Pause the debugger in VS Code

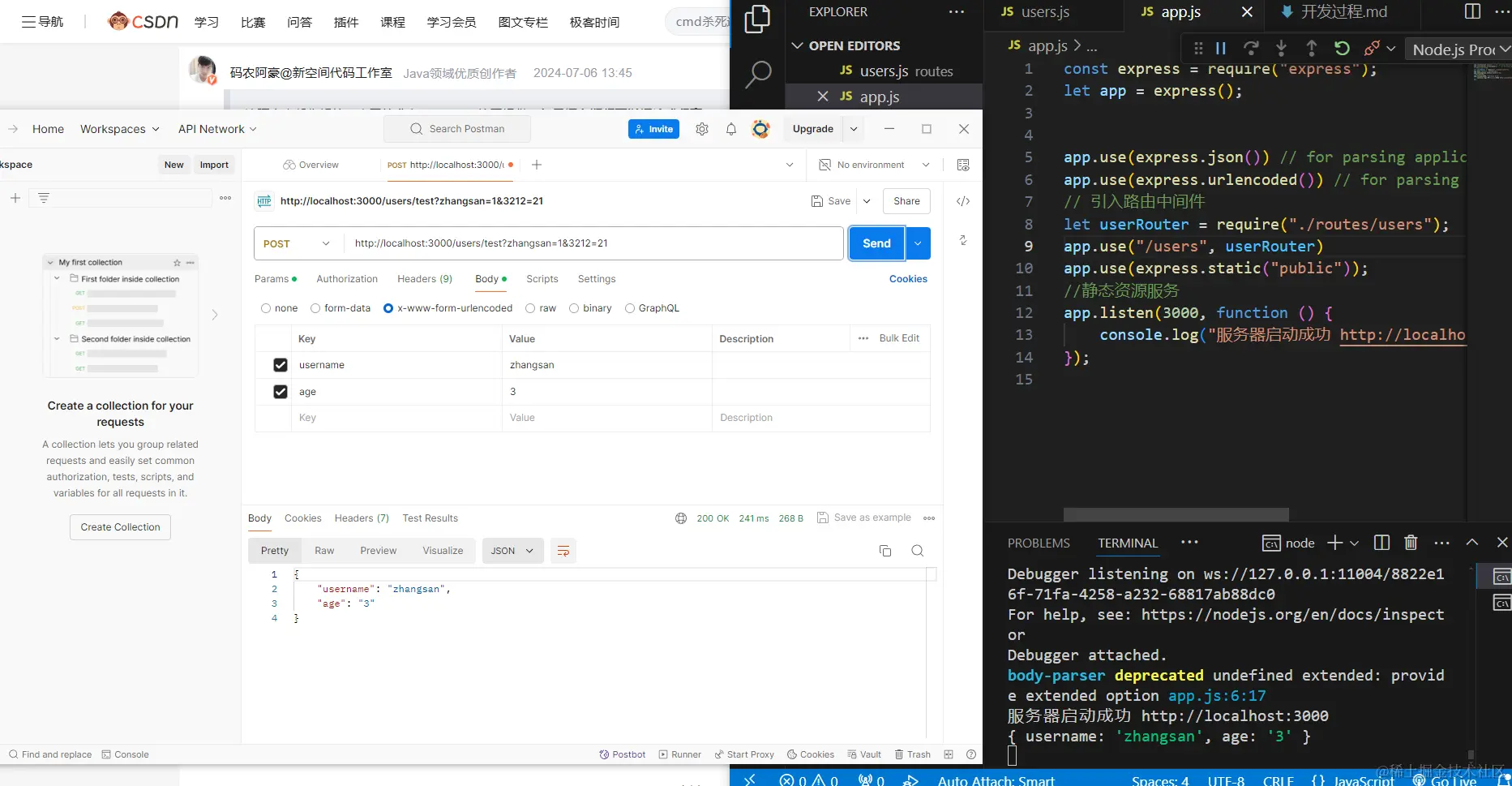point(1221,49)
